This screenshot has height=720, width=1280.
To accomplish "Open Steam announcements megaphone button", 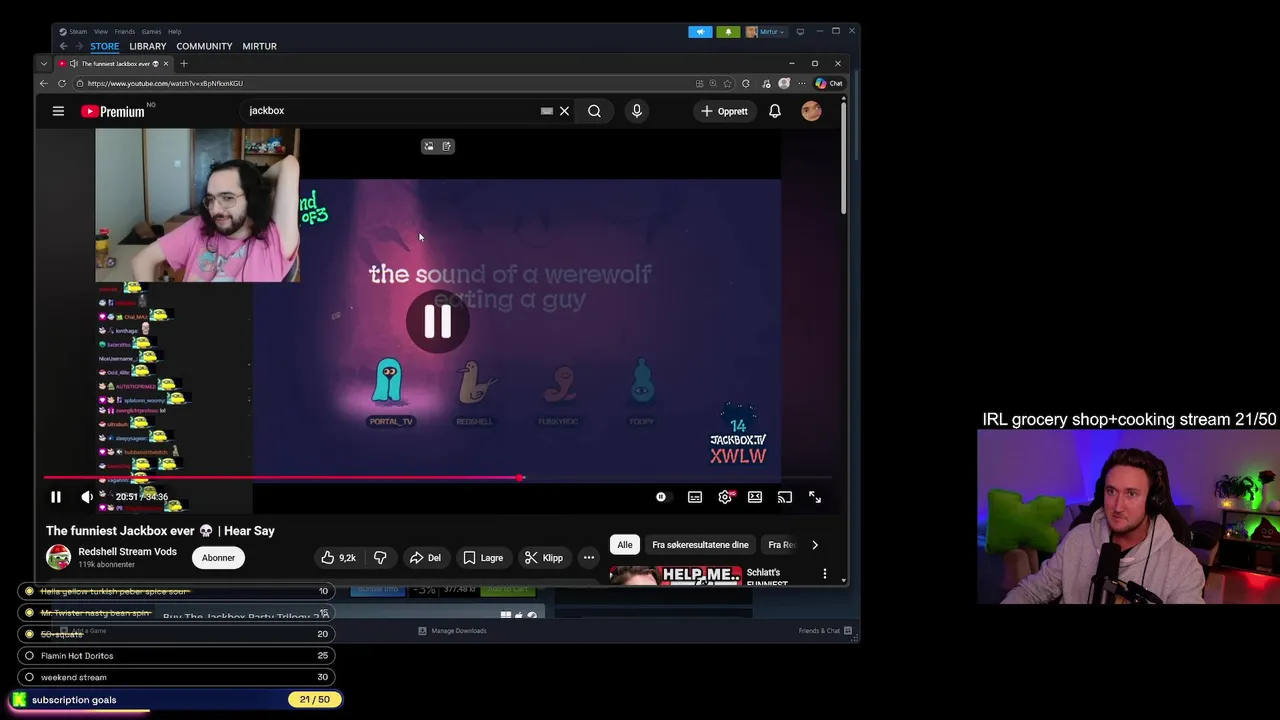I will [700, 32].
